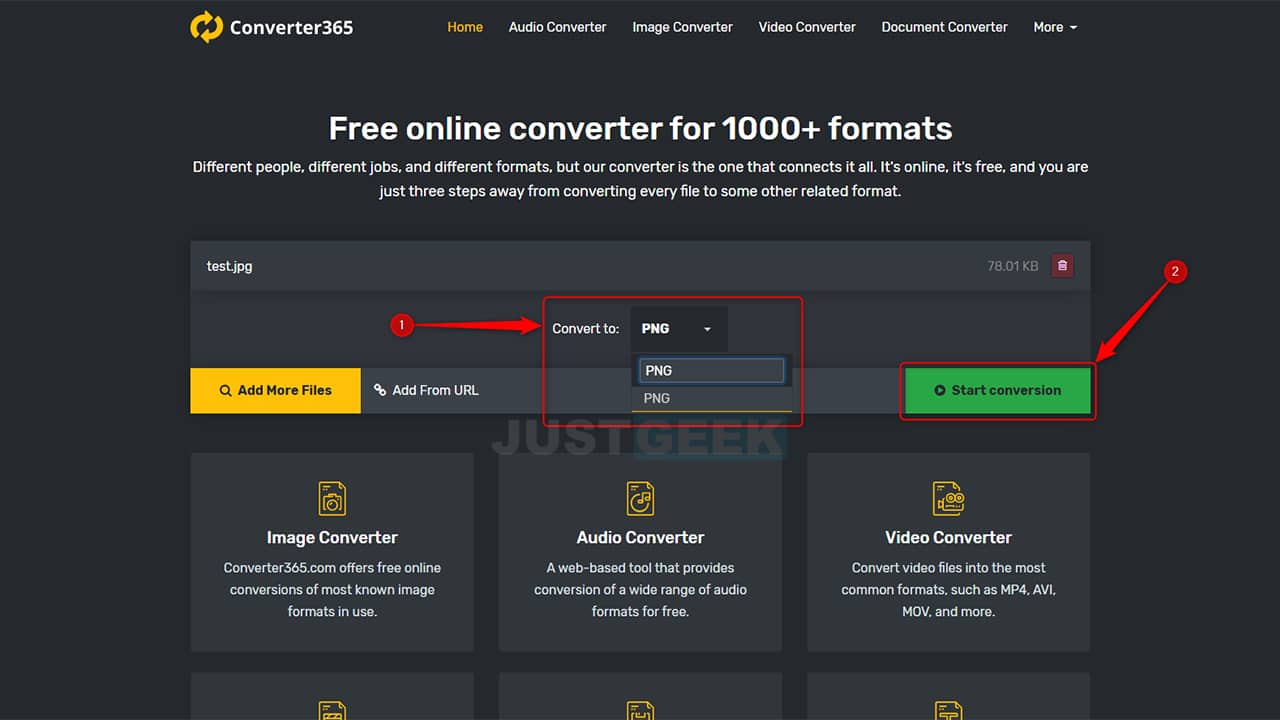Viewport: 1280px width, 720px height.
Task: Start the conversion with the green button
Action: point(997,390)
